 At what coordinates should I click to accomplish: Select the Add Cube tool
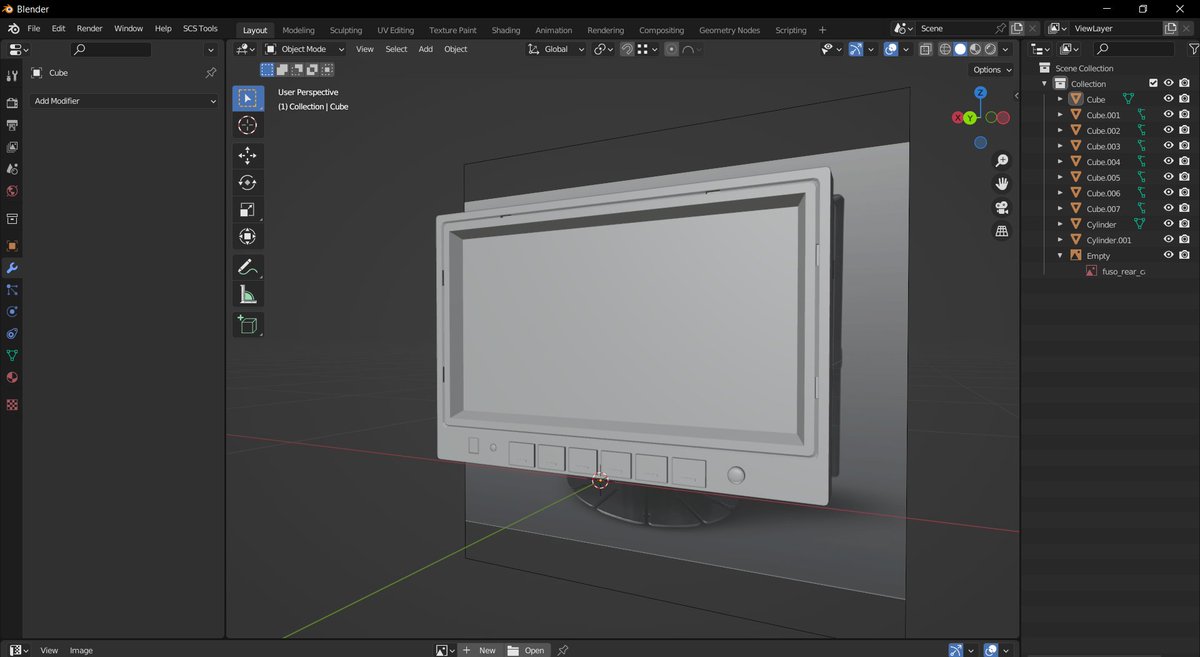coord(248,324)
